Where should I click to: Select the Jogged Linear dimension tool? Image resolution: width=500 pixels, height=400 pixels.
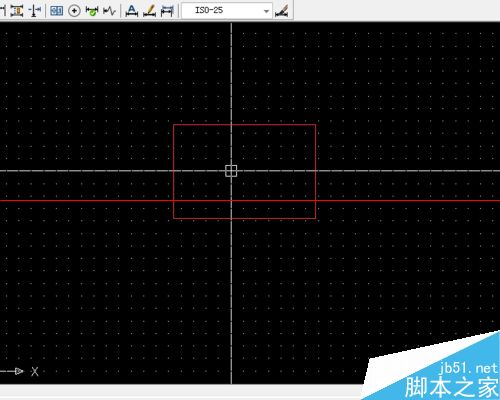[109, 11]
